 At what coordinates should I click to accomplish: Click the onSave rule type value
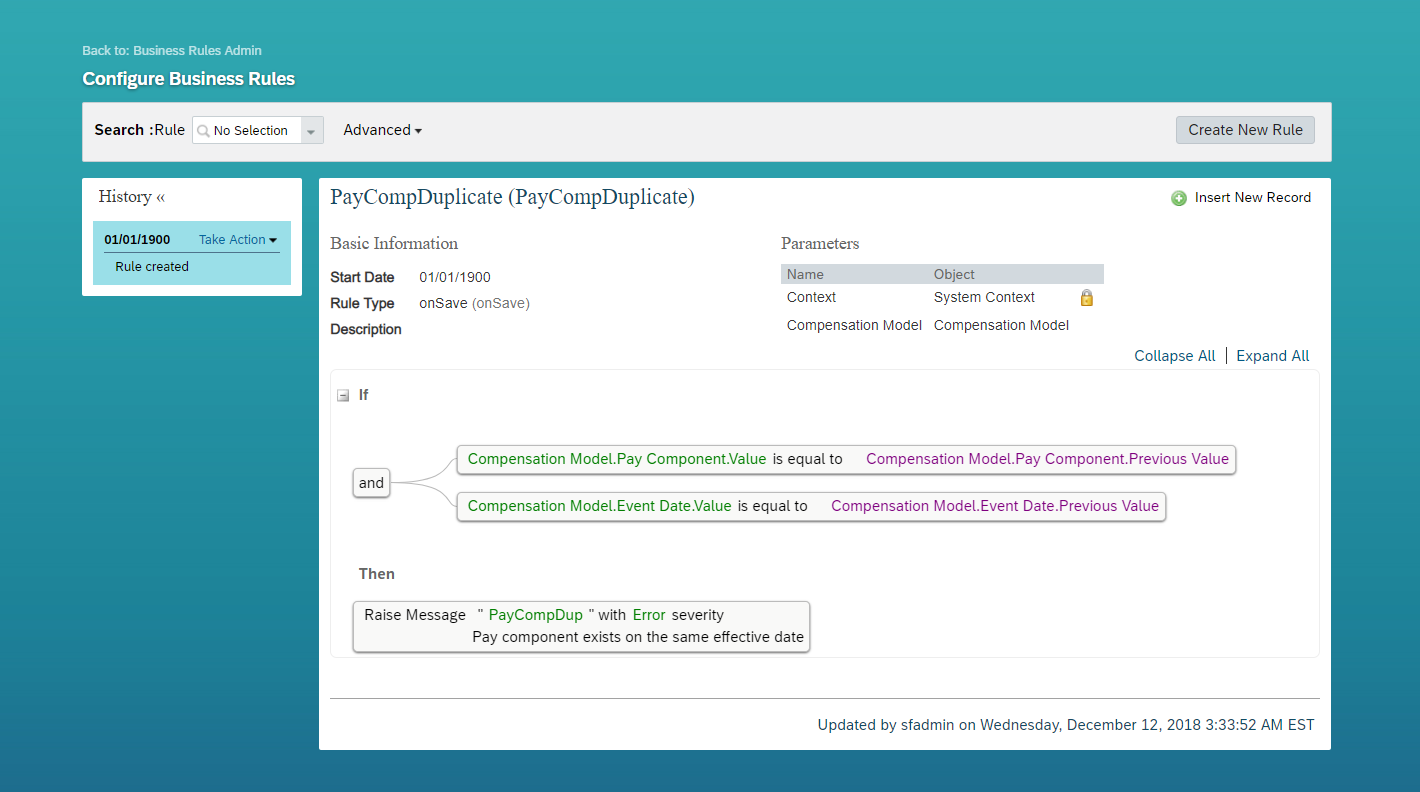[x=474, y=303]
